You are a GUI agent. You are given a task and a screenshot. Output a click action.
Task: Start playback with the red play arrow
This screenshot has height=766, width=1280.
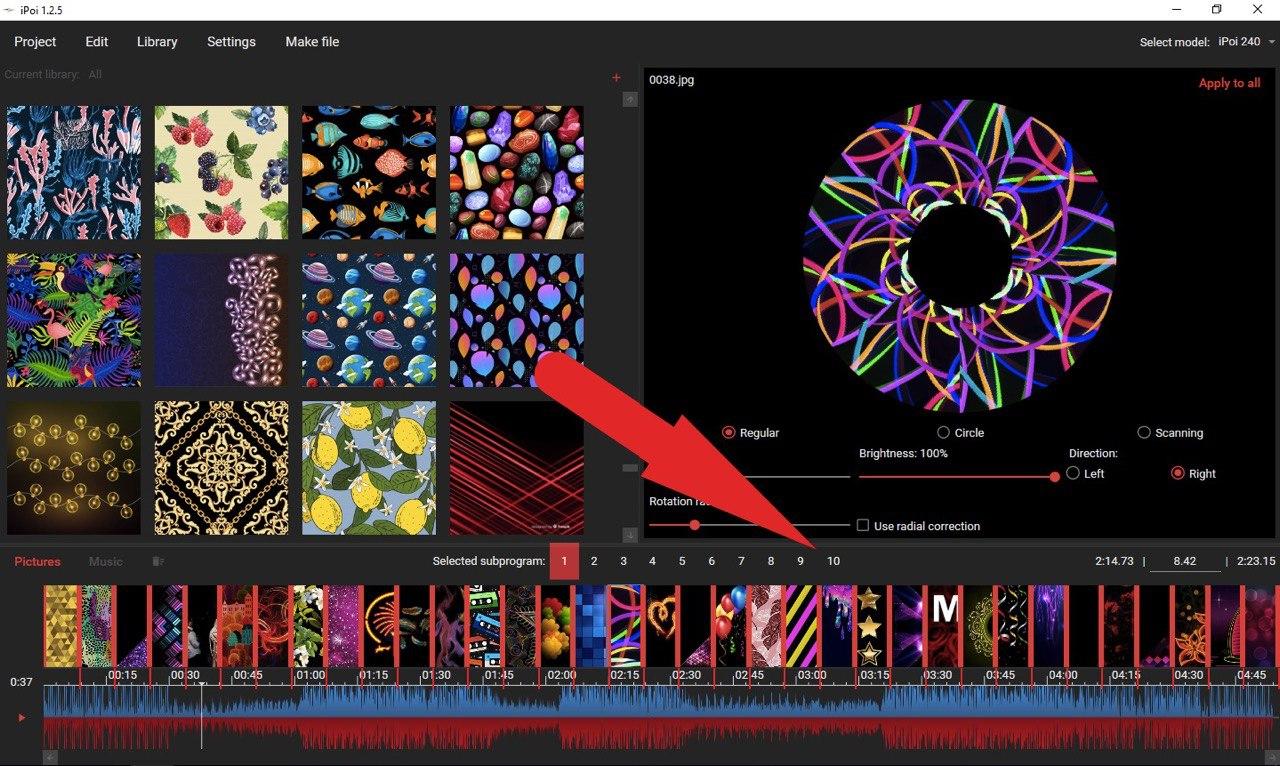coord(21,717)
